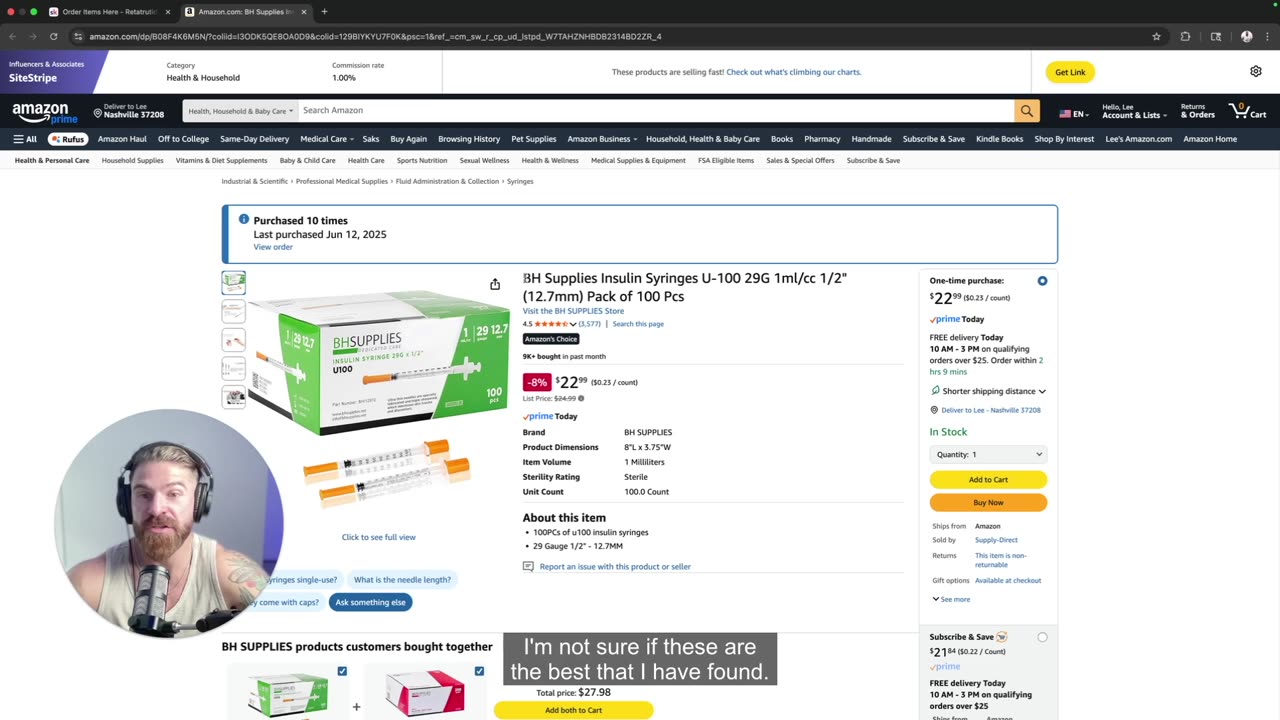The width and height of the screenshot is (1280, 720).
Task: Open Chrome three-dot menu
Action: (1267, 36)
